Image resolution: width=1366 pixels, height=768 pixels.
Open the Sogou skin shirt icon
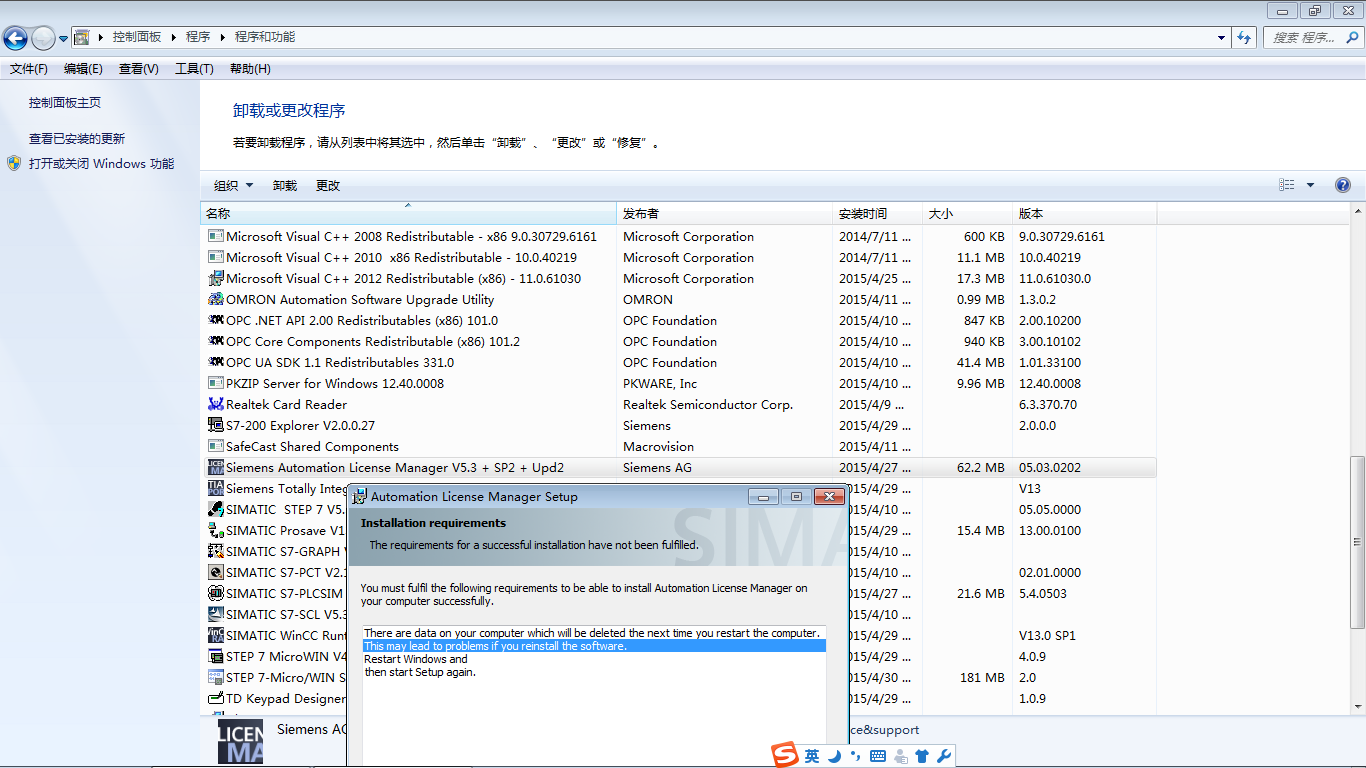922,757
